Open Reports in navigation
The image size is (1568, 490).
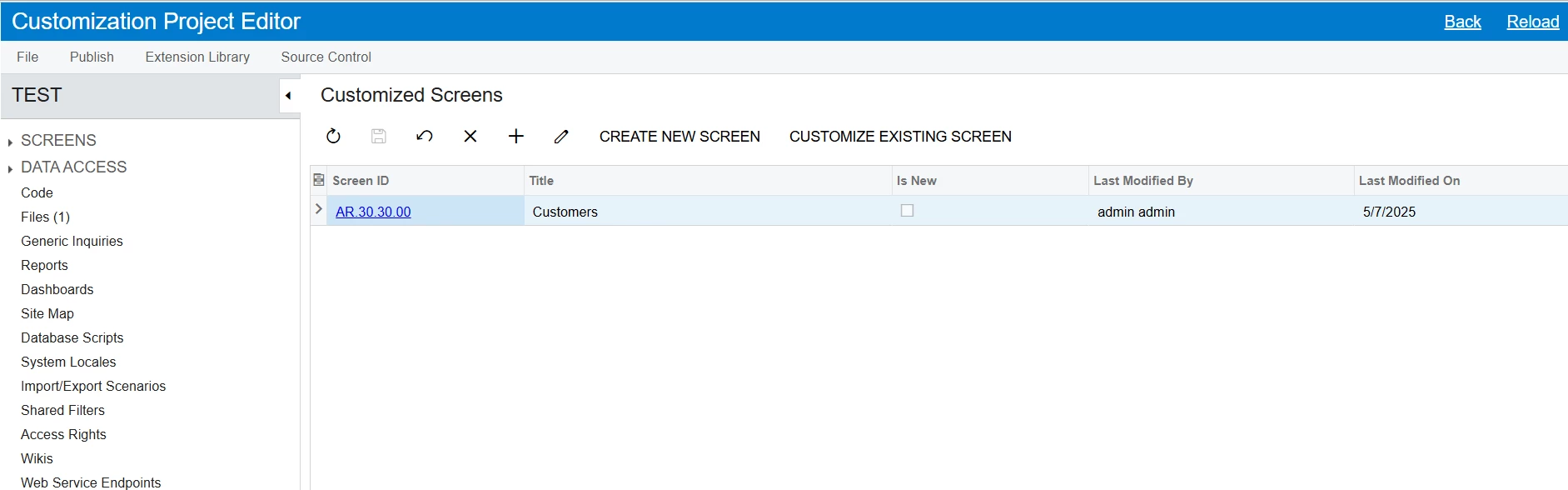[44, 265]
